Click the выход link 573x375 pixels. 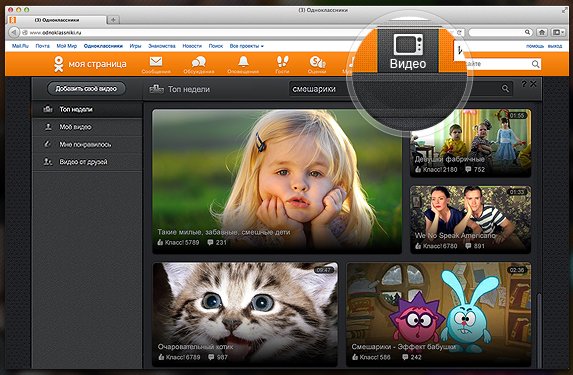555,46
